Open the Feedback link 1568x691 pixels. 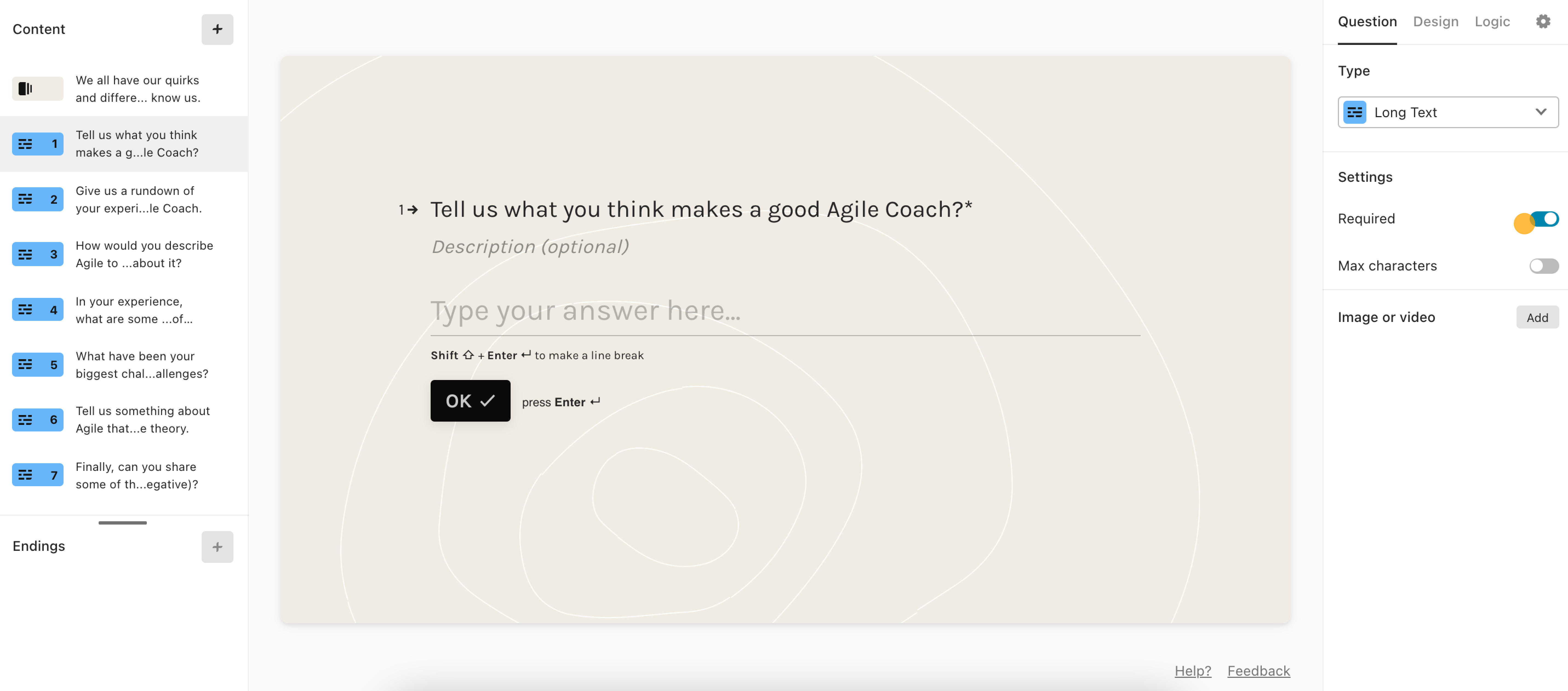tap(1258, 671)
